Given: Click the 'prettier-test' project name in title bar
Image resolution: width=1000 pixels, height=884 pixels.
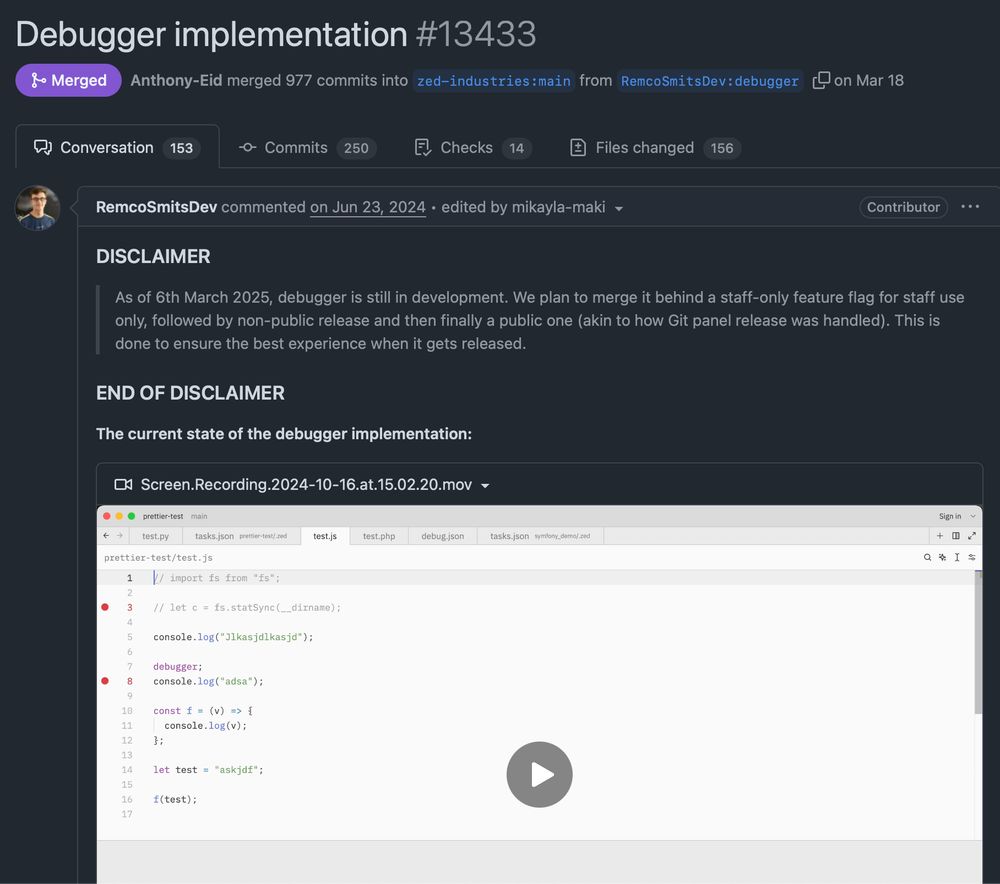Looking at the screenshot, I should [163, 516].
